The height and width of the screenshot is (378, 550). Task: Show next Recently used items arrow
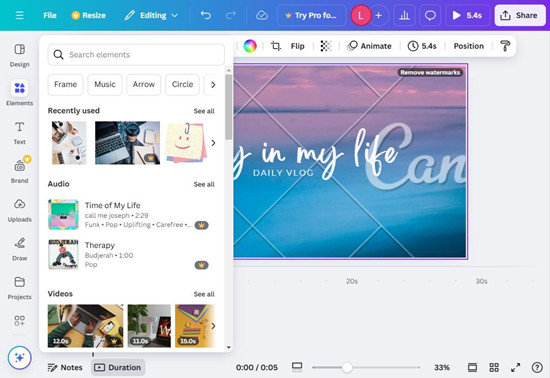point(213,143)
